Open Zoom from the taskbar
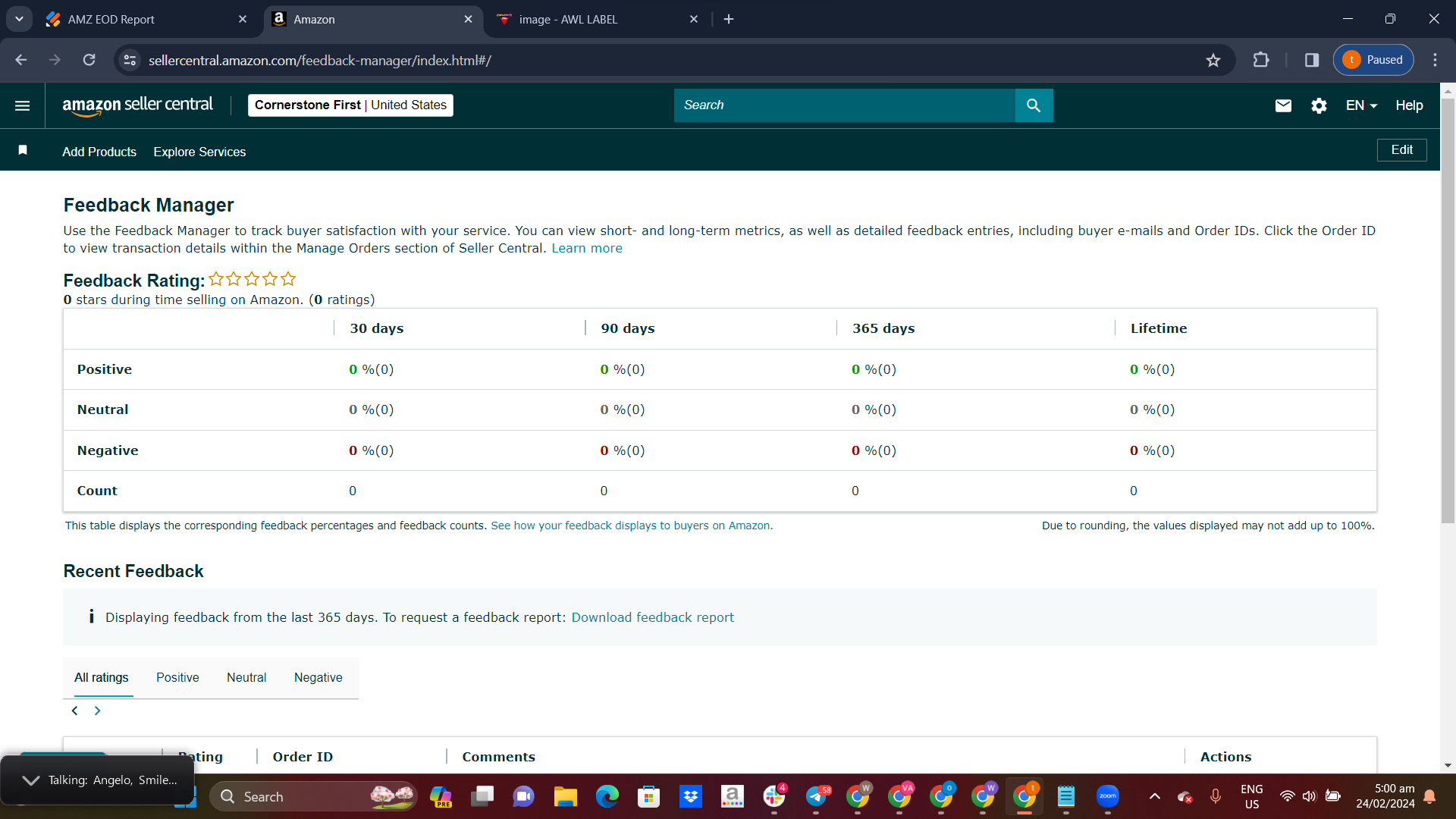This screenshot has width=1456, height=819. pos(1108,796)
